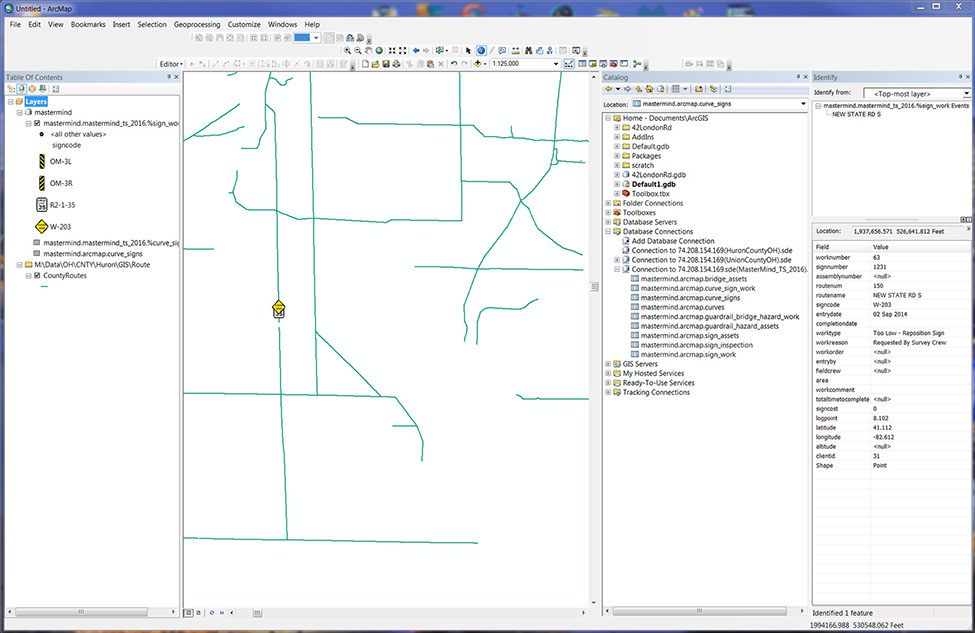This screenshot has height=633, width=975.
Task: Open the Bookmarks menu
Action: [89, 23]
